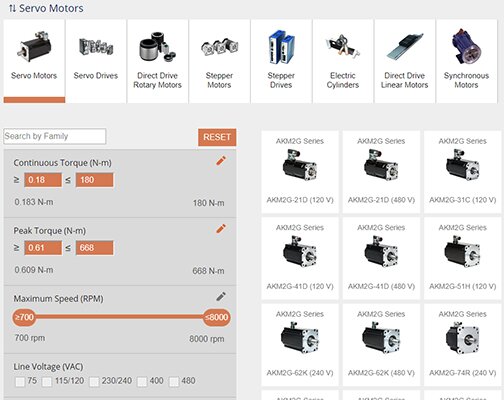Click Peak Torque minimum value 0.61
This screenshot has width=504, height=400.
[x=43, y=248]
